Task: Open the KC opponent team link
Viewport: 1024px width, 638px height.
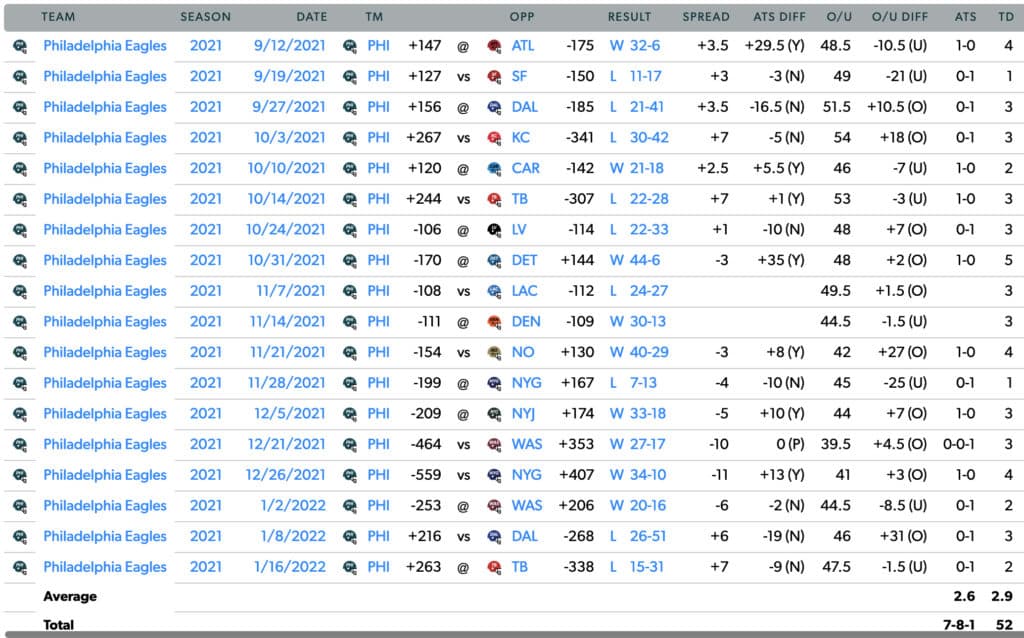Action: [520, 138]
